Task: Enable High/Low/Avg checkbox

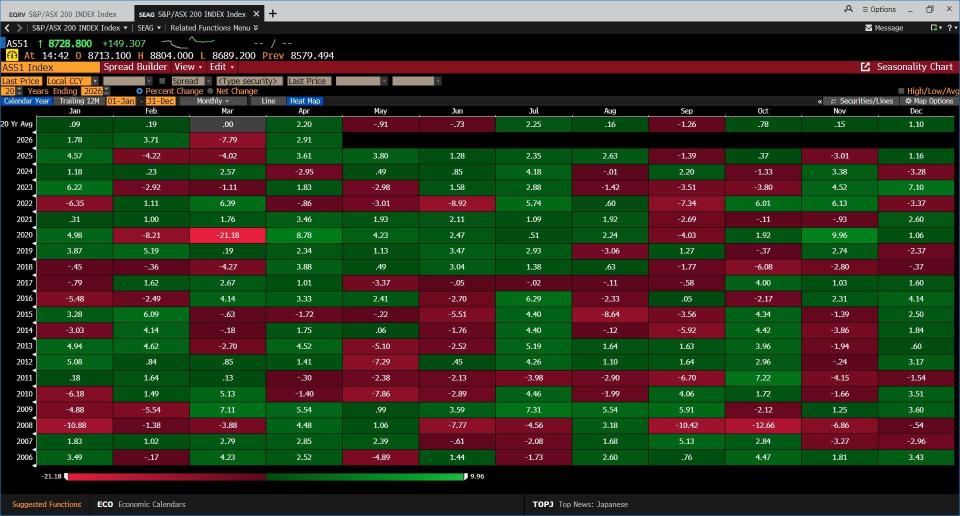Action: pyautogui.click(x=901, y=91)
